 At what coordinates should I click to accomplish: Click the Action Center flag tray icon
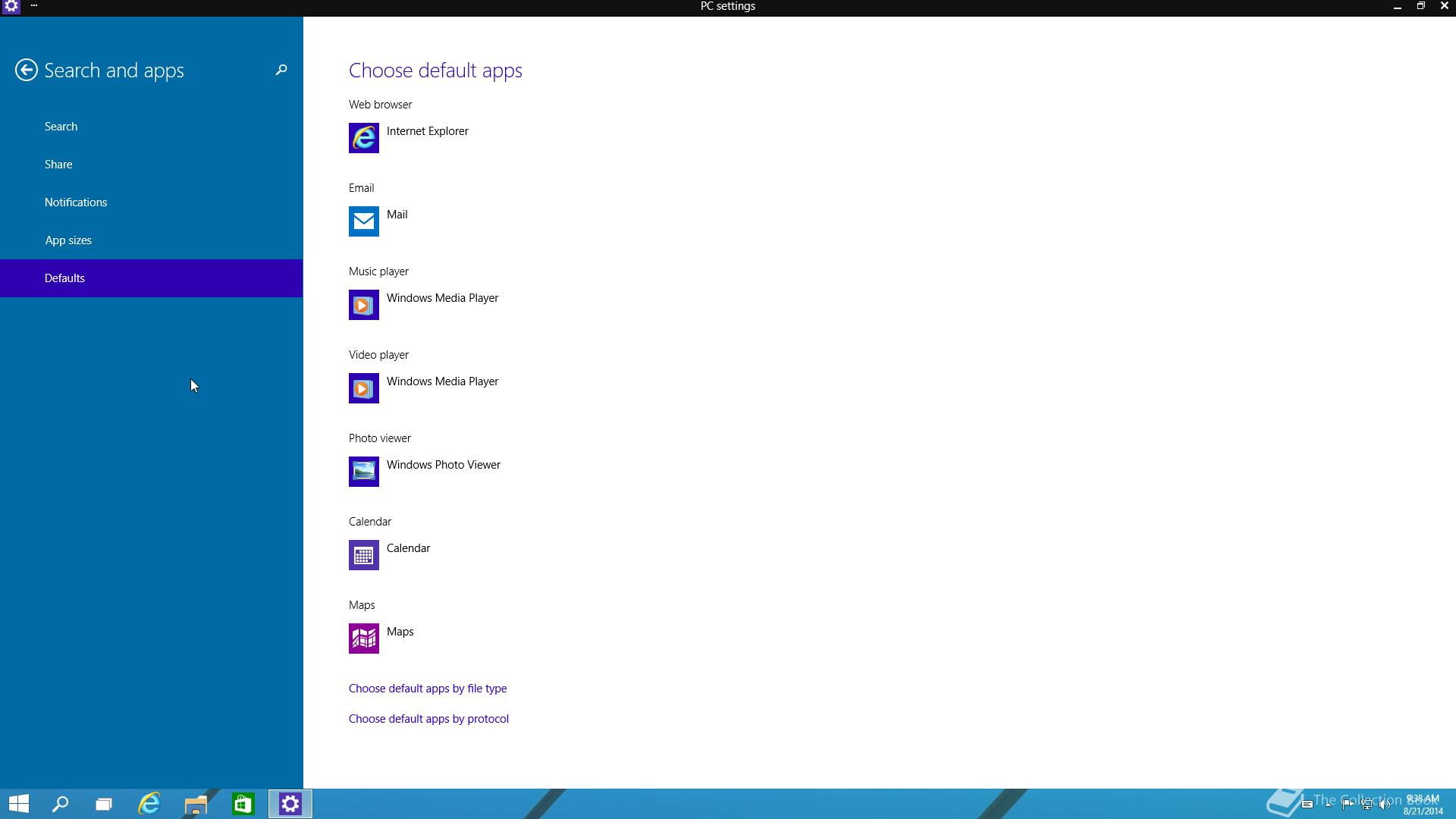click(1348, 804)
